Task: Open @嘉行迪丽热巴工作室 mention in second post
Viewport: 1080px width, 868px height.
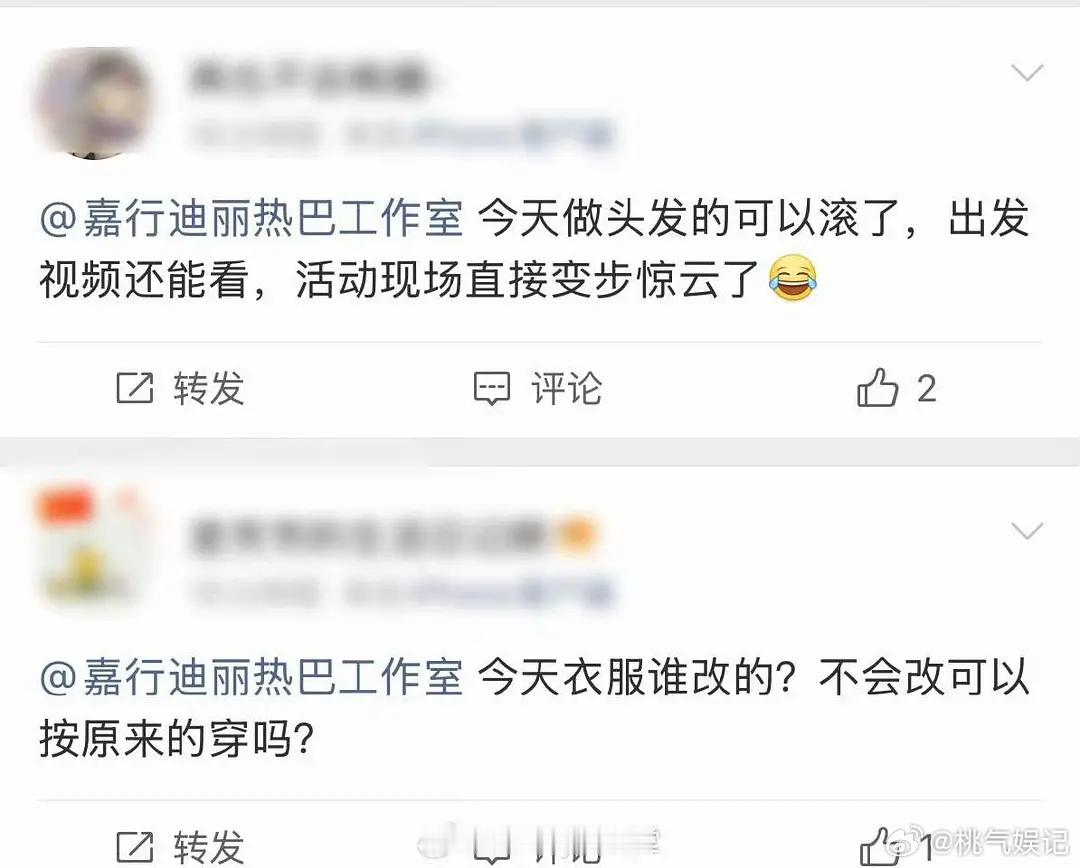Action: [251, 677]
